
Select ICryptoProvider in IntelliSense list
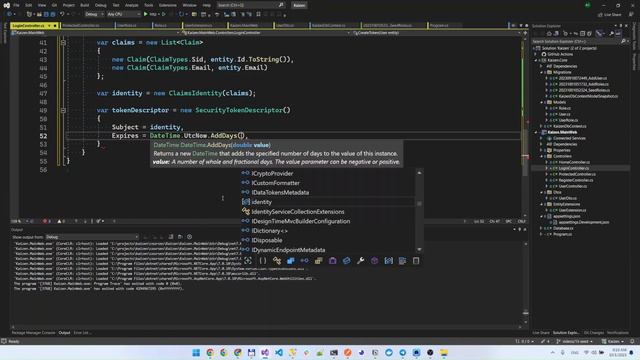tap(272, 173)
